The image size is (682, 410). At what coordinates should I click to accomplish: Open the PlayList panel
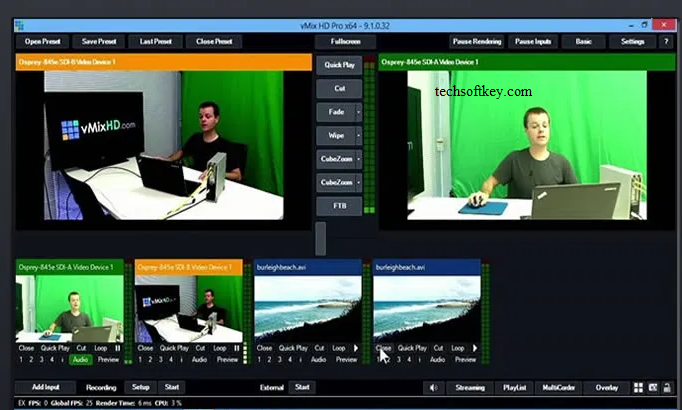tap(515, 387)
